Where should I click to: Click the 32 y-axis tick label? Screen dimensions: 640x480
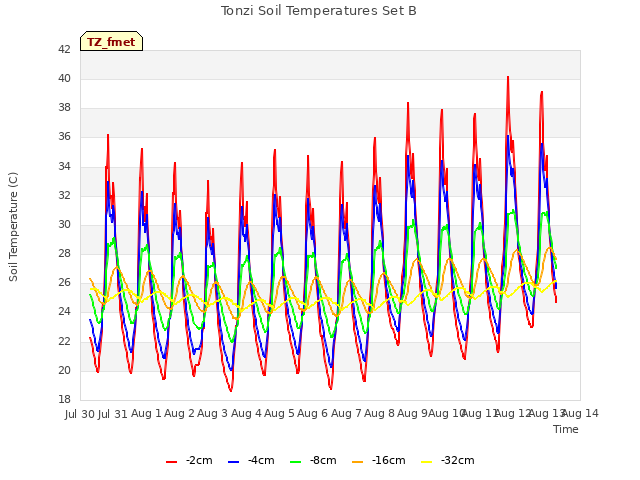(64, 196)
